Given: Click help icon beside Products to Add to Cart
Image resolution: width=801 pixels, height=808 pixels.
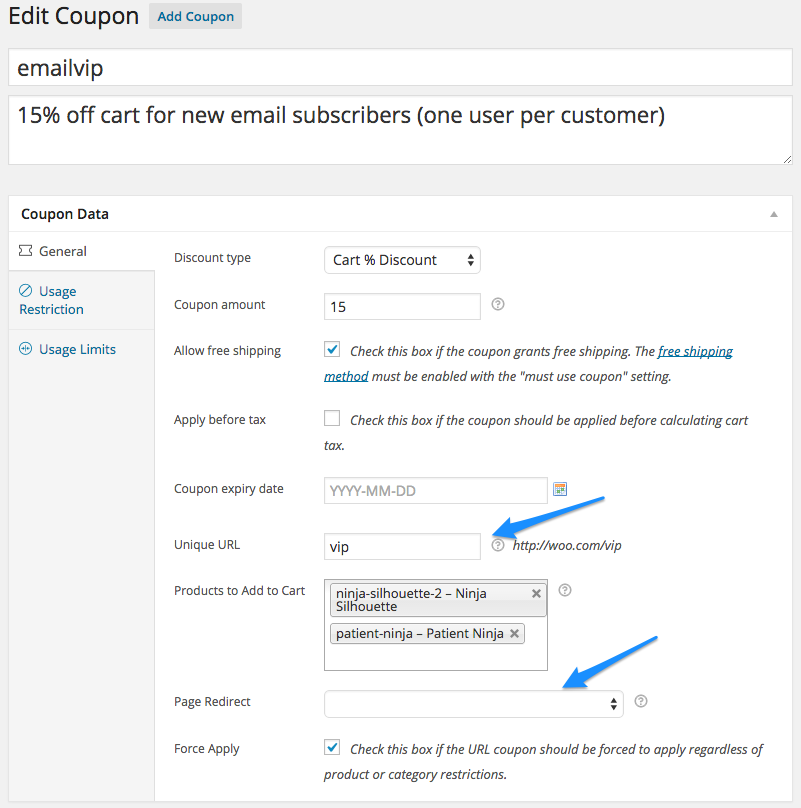Looking at the screenshot, I should [565, 590].
